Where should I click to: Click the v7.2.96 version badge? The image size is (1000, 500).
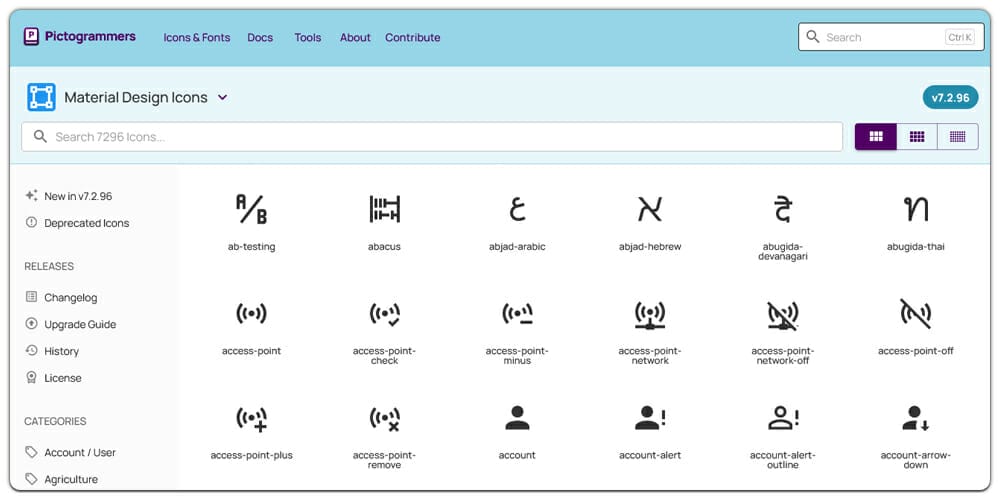pyautogui.click(x=950, y=98)
